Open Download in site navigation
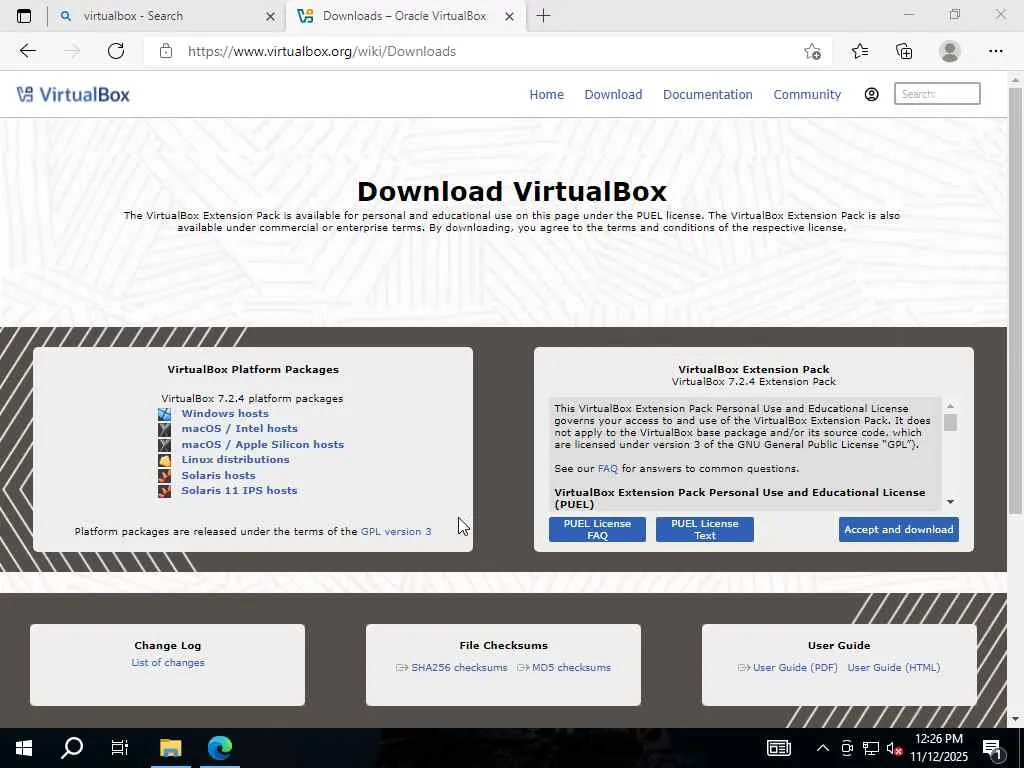The width and height of the screenshot is (1024, 768). (x=613, y=95)
